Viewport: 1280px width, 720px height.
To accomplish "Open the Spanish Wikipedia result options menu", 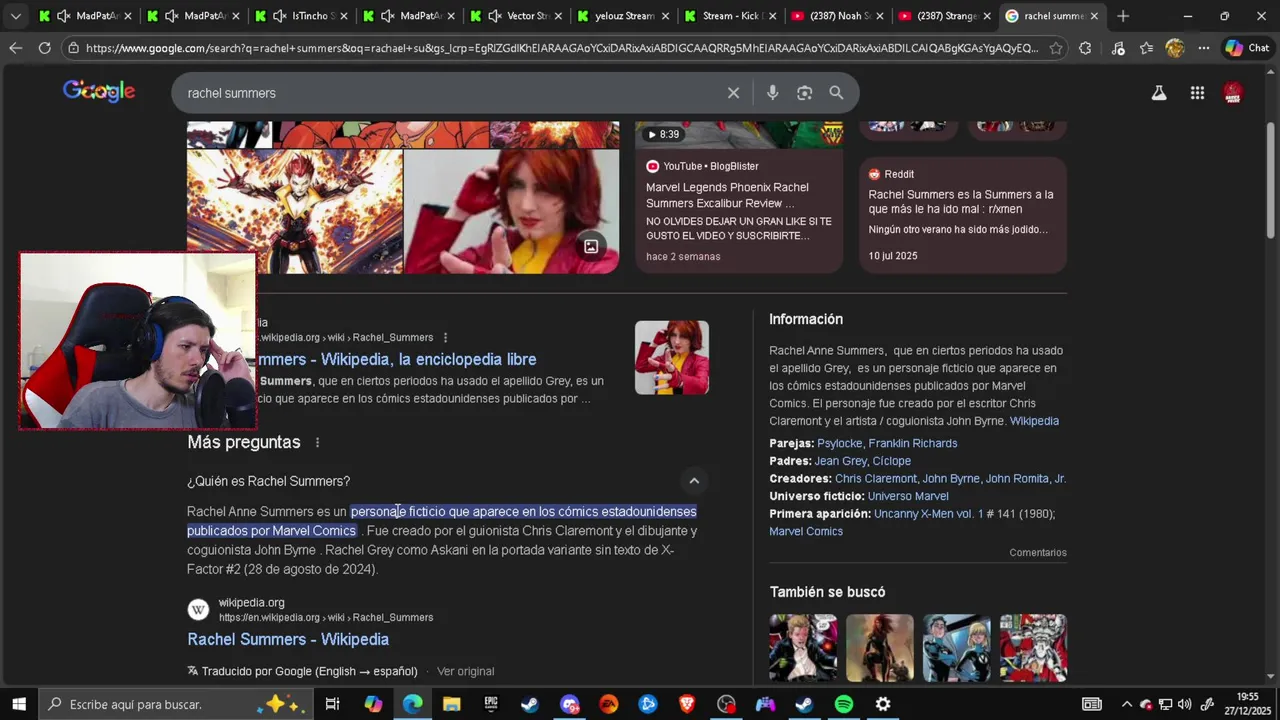I will point(445,338).
